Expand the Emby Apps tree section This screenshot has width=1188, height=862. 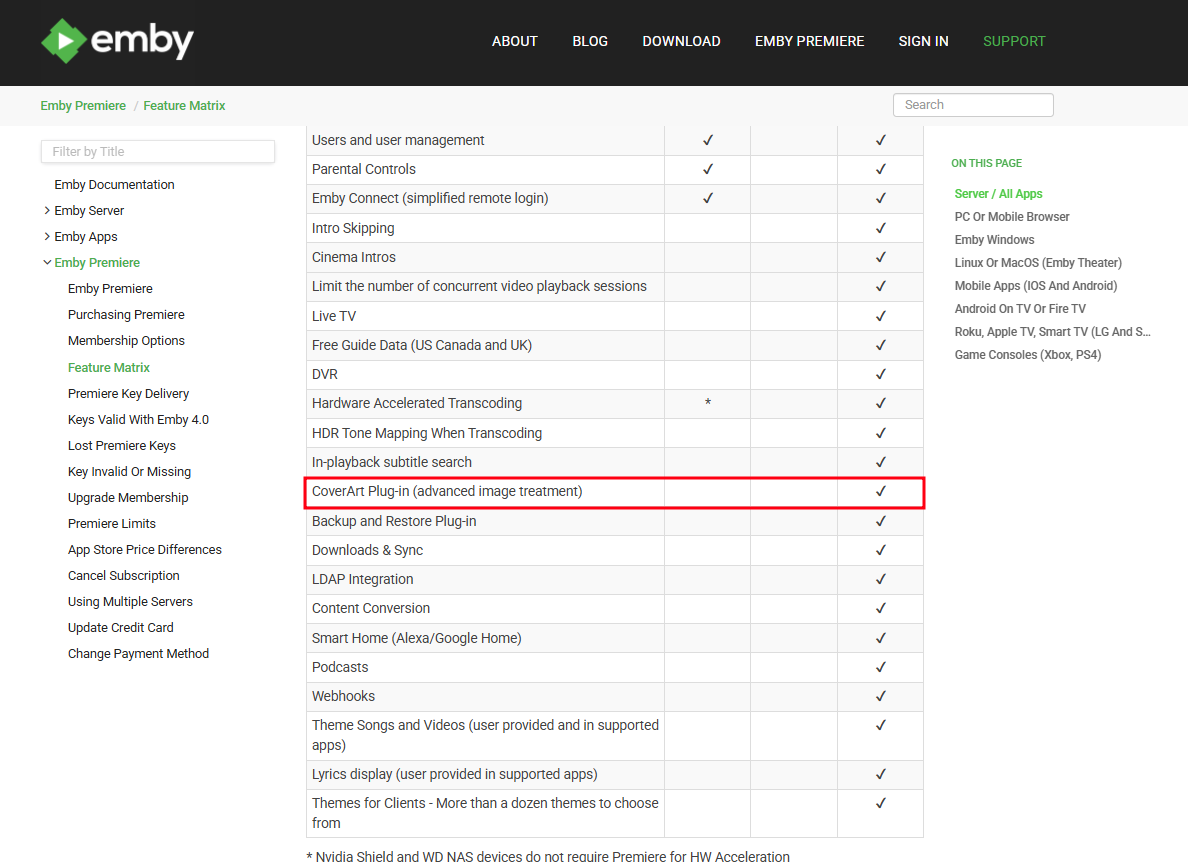click(x=47, y=237)
